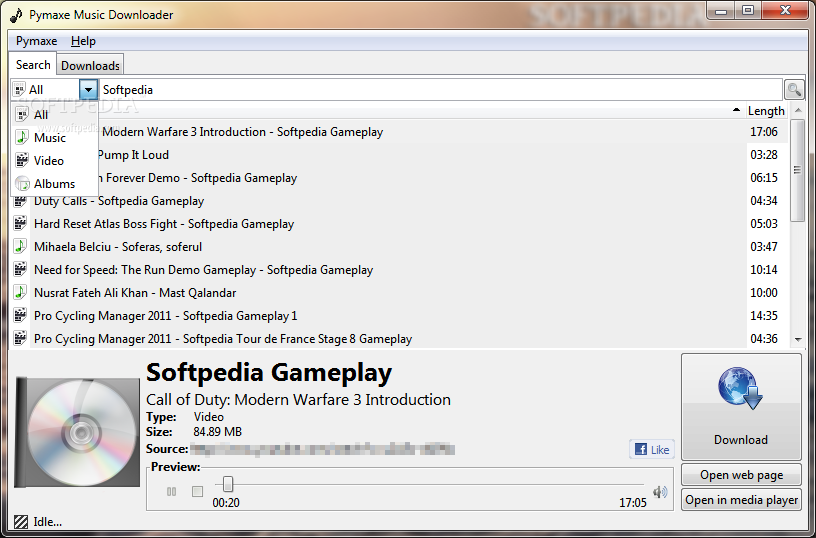Click scroll down arrow of results list

(x=797, y=340)
